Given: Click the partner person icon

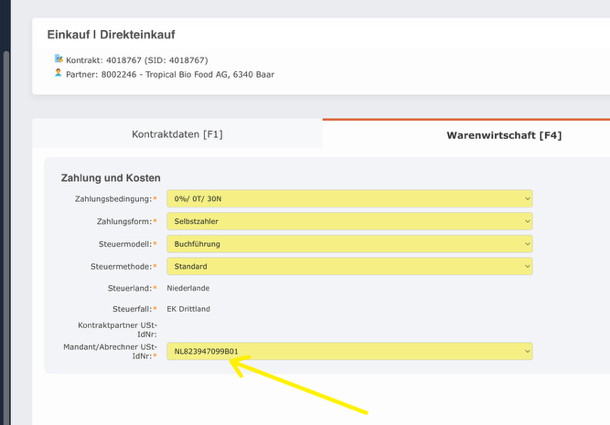Looking at the screenshot, I should [x=58, y=73].
